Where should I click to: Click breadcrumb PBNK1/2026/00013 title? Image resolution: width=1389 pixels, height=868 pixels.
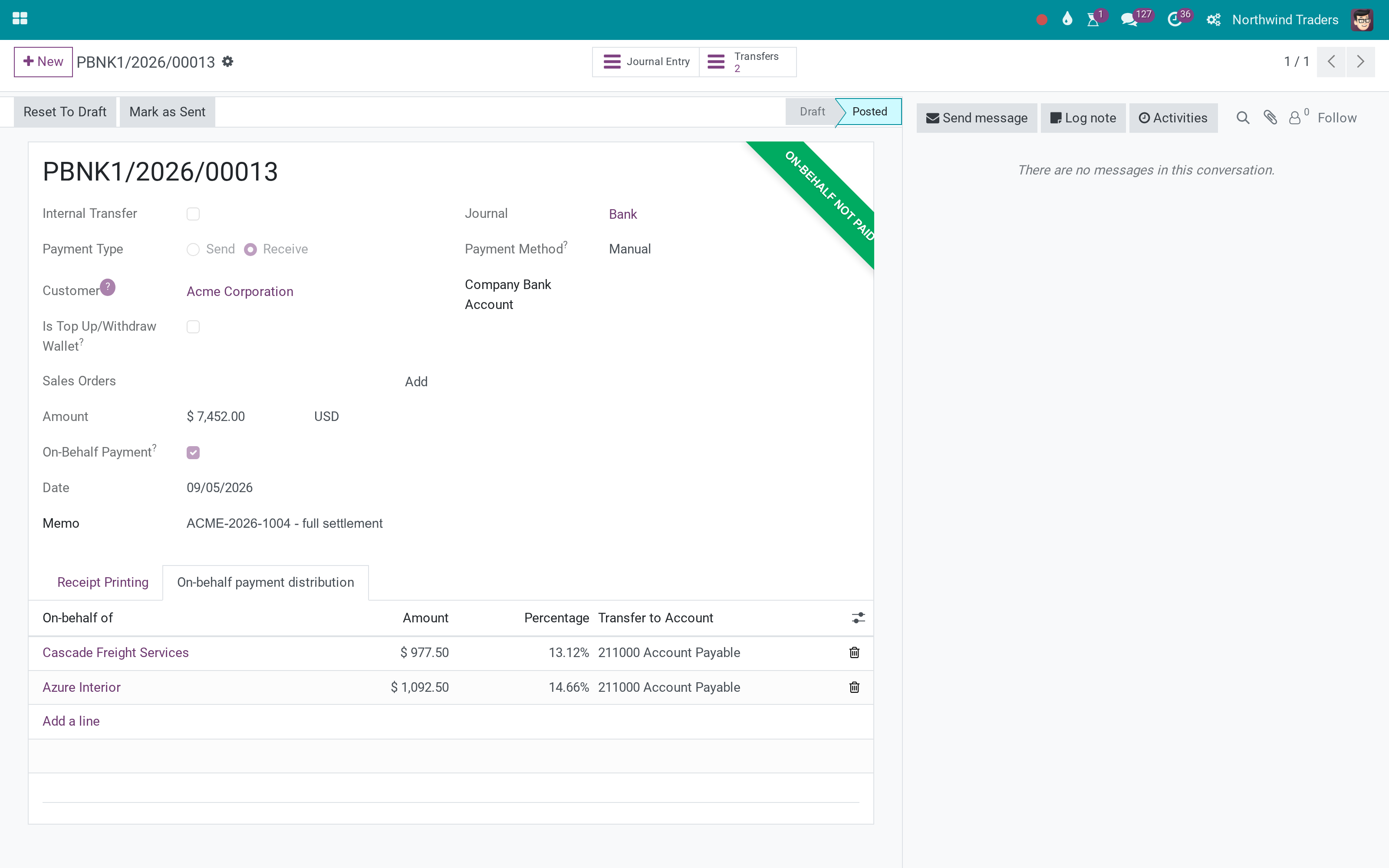(146, 62)
